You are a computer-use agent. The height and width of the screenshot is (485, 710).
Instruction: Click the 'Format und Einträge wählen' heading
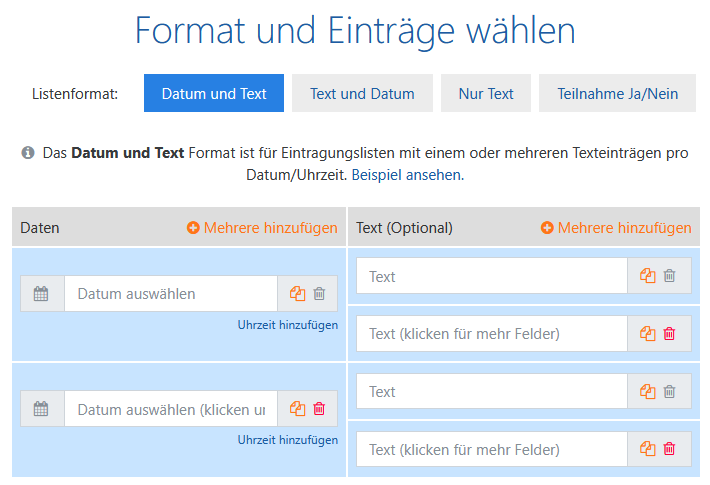[x=355, y=31]
